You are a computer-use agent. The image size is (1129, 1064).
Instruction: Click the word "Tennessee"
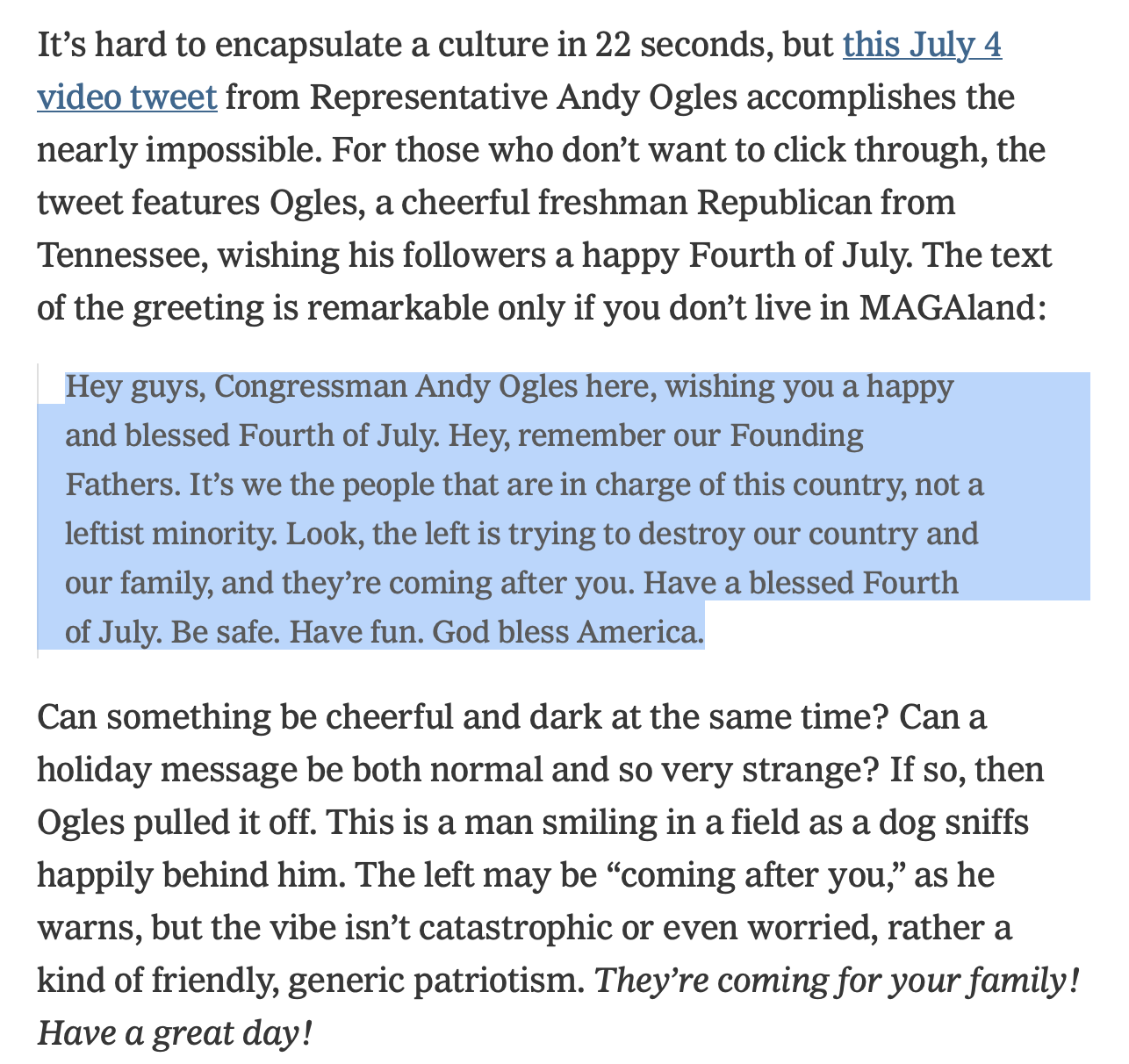pos(122,256)
